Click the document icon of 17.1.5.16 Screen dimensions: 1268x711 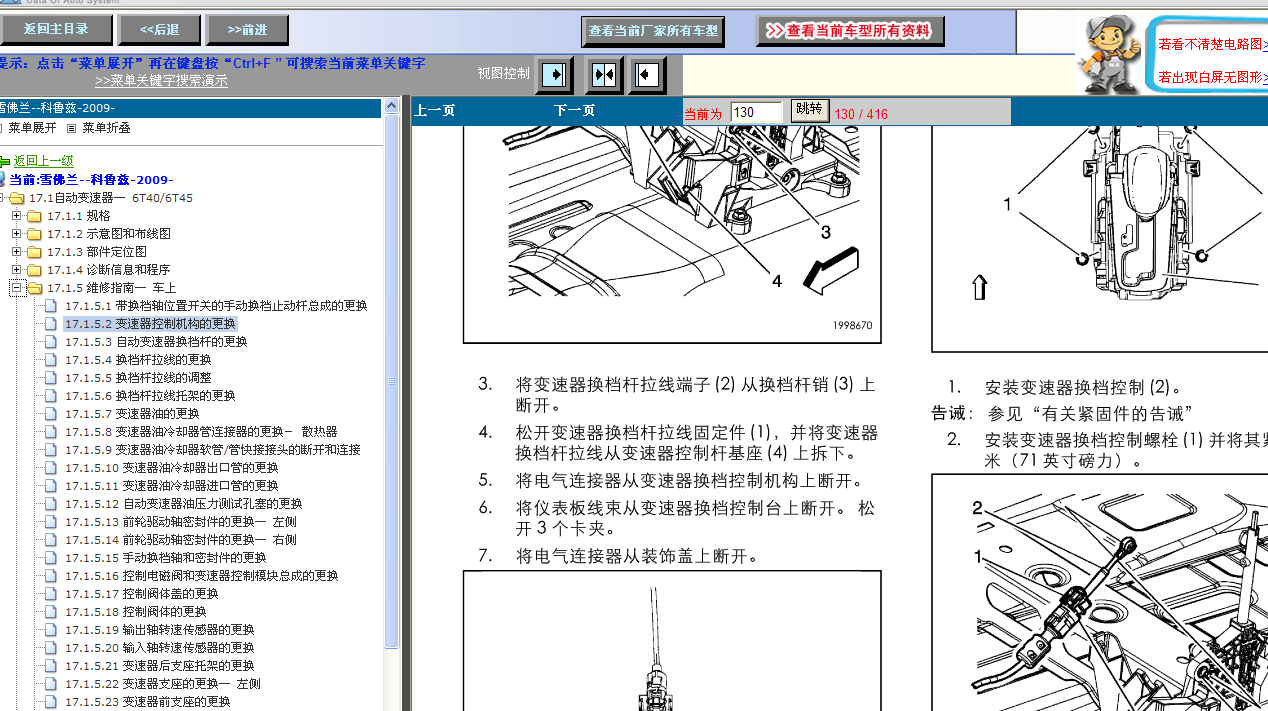point(50,576)
